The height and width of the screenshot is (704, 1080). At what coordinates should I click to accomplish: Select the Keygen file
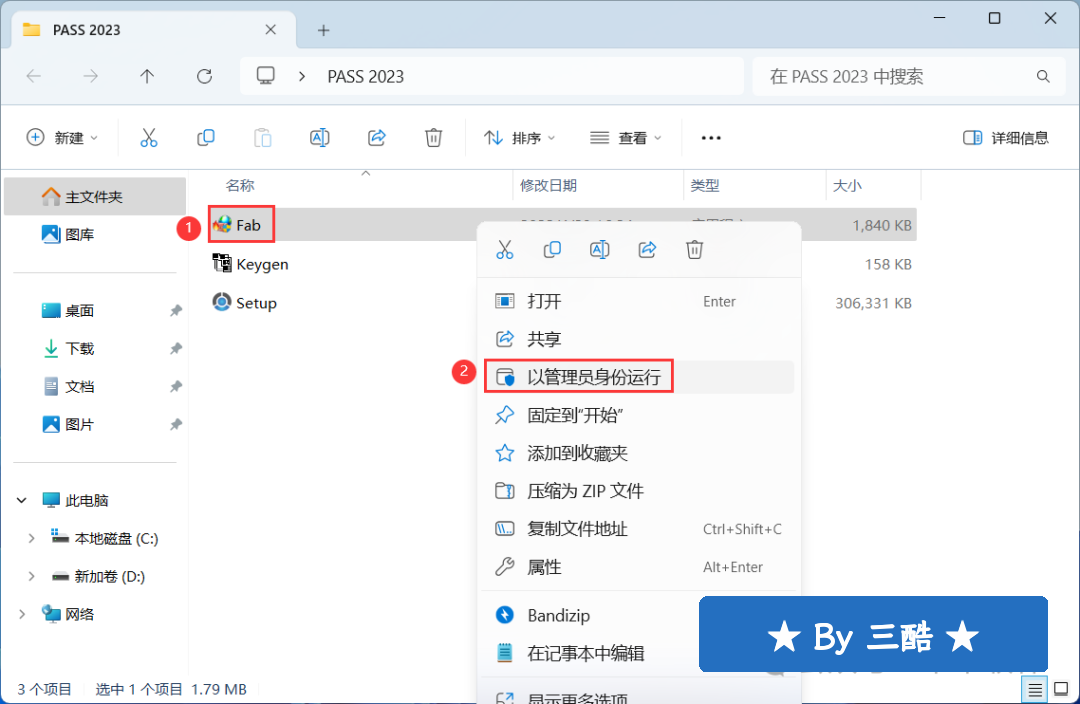(251, 264)
